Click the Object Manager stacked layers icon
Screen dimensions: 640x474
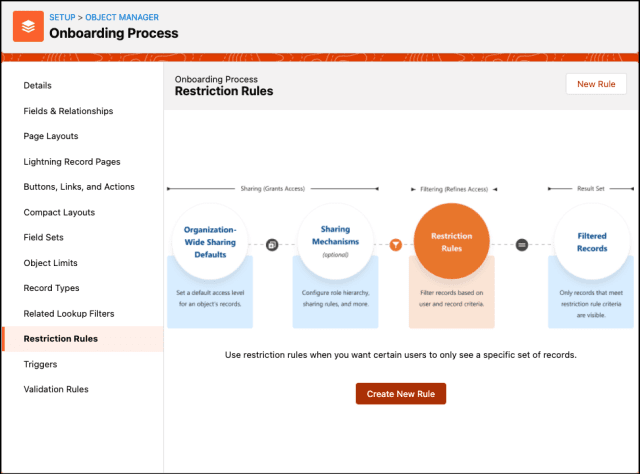[x=28, y=27]
